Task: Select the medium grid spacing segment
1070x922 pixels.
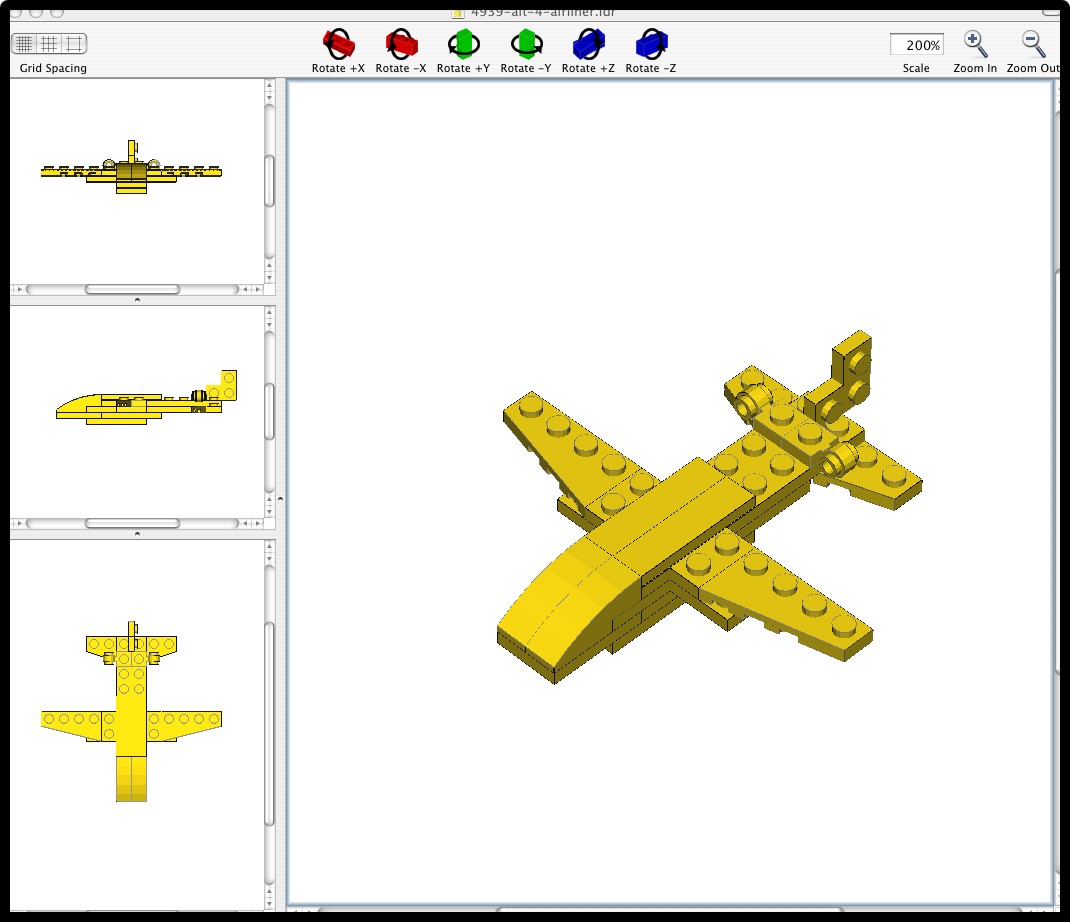Action: click(49, 44)
